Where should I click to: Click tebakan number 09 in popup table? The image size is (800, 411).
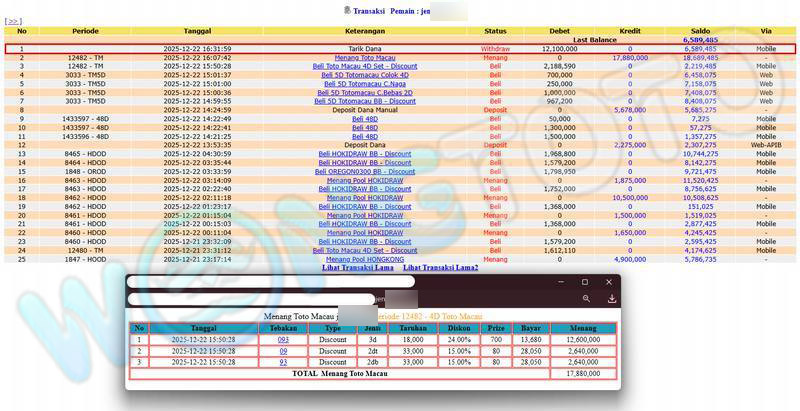tap(283, 351)
